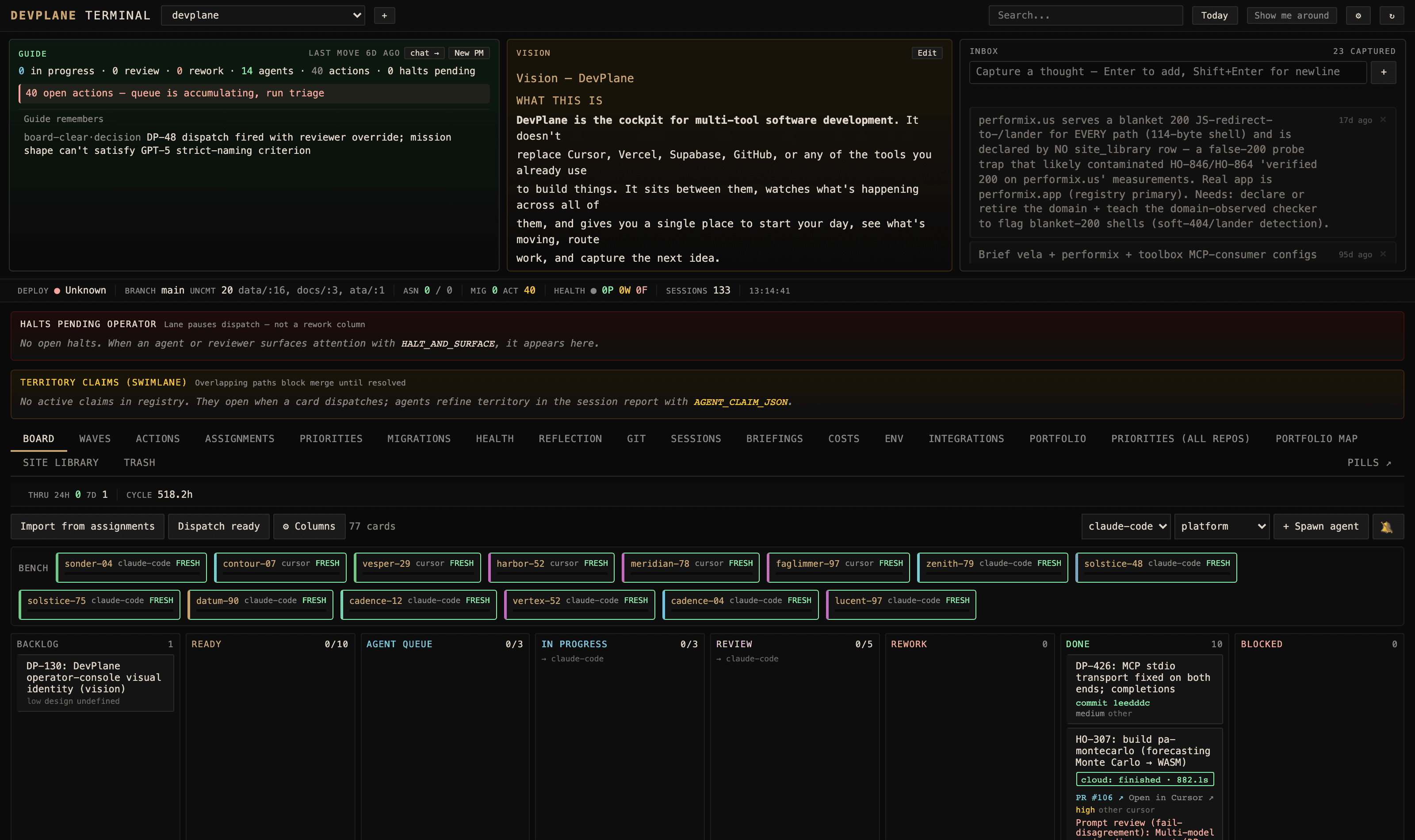Open the PRIORITIES tab

pos(331,439)
